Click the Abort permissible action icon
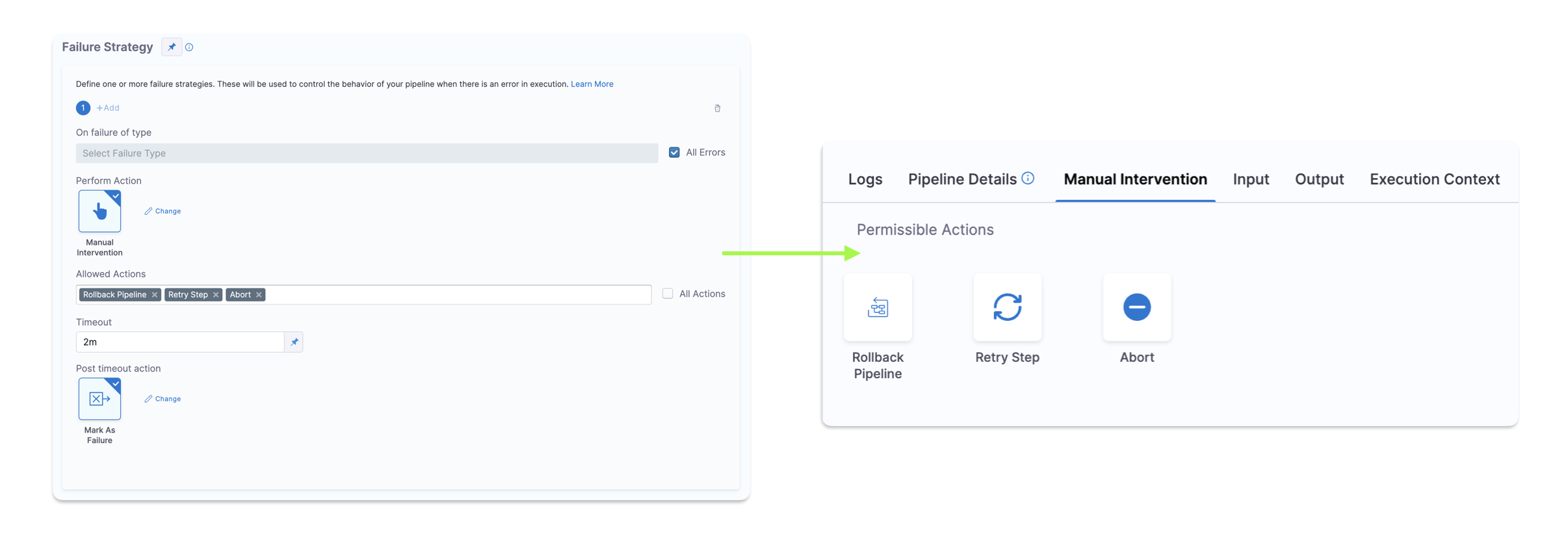 click(1136, 307)
